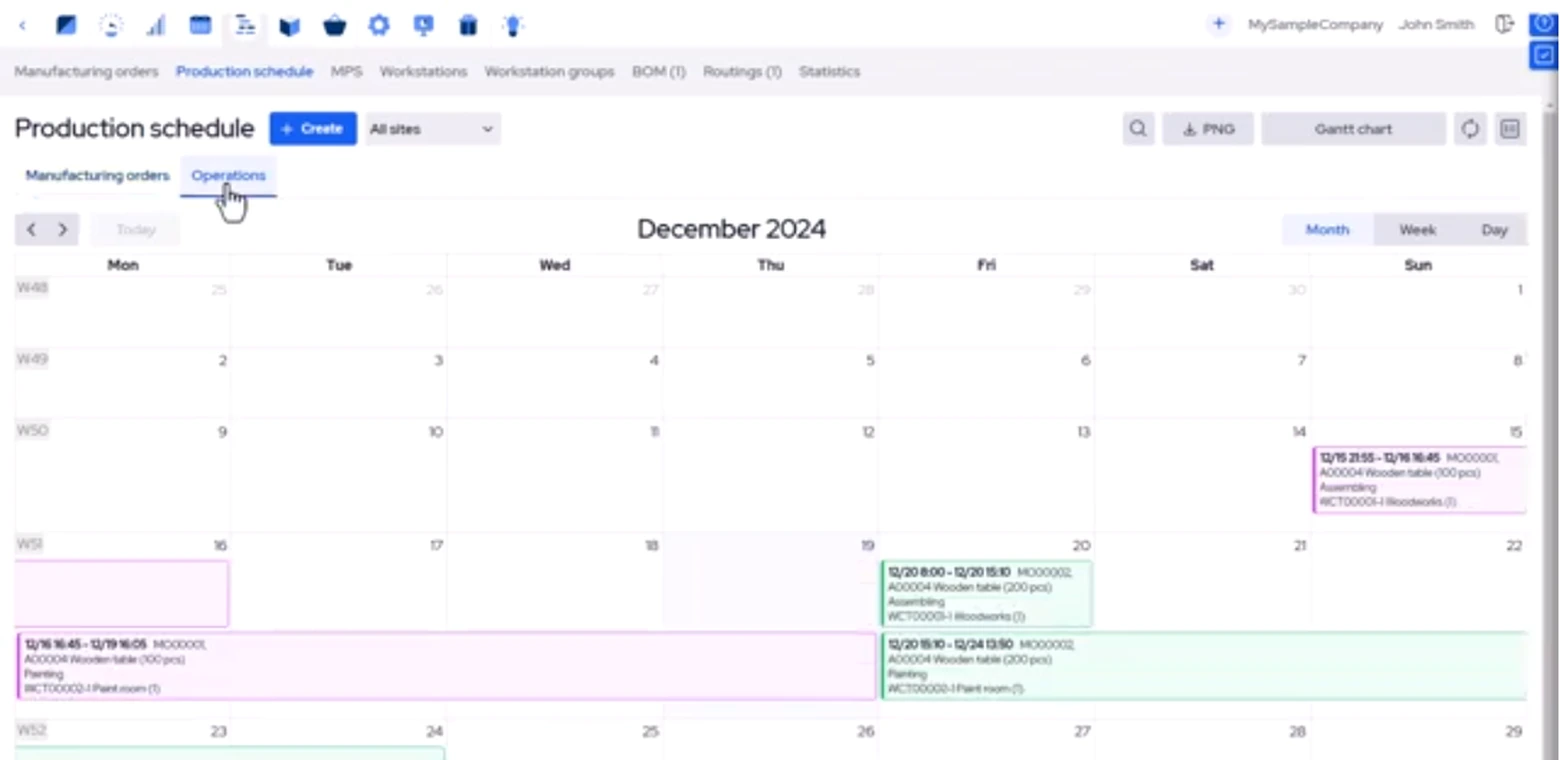The image size is (1560, 760).
Task: Click the December 2024 title
Action: (731, 229)
